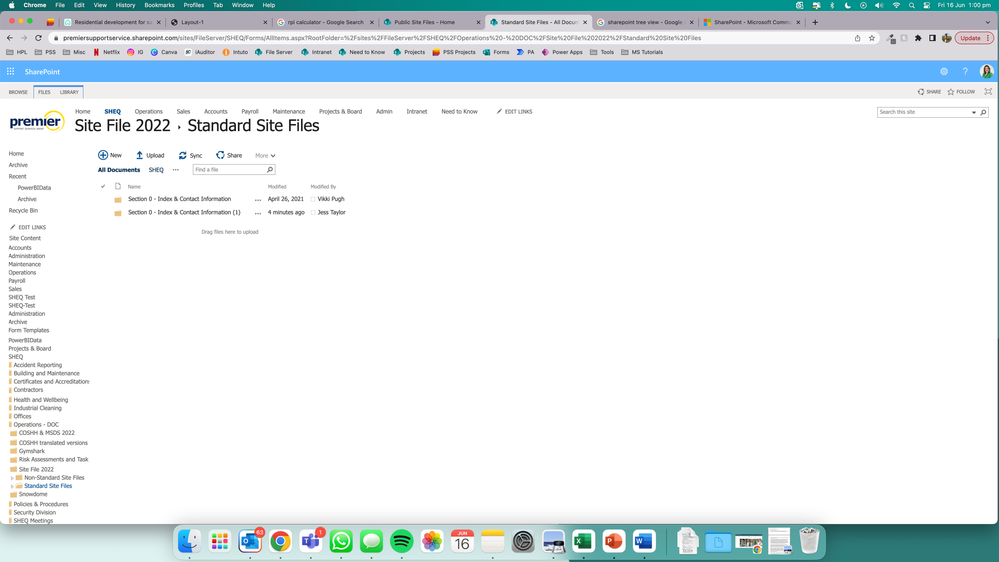
Task: Click the Share icon in top ribbon
Action: (921, 92)
